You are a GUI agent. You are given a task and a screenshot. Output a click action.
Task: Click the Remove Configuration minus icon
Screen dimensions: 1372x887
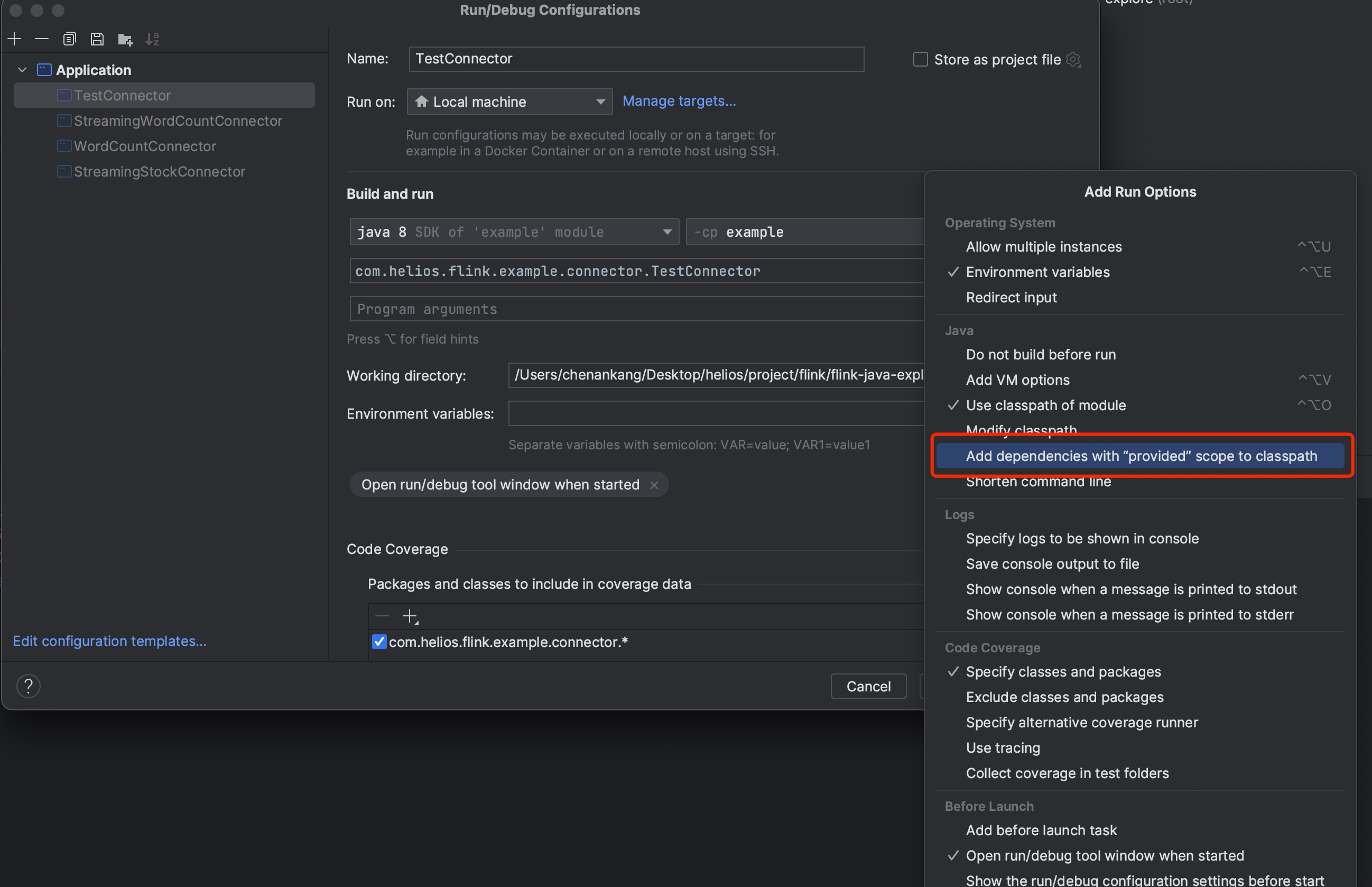point(41,39)
